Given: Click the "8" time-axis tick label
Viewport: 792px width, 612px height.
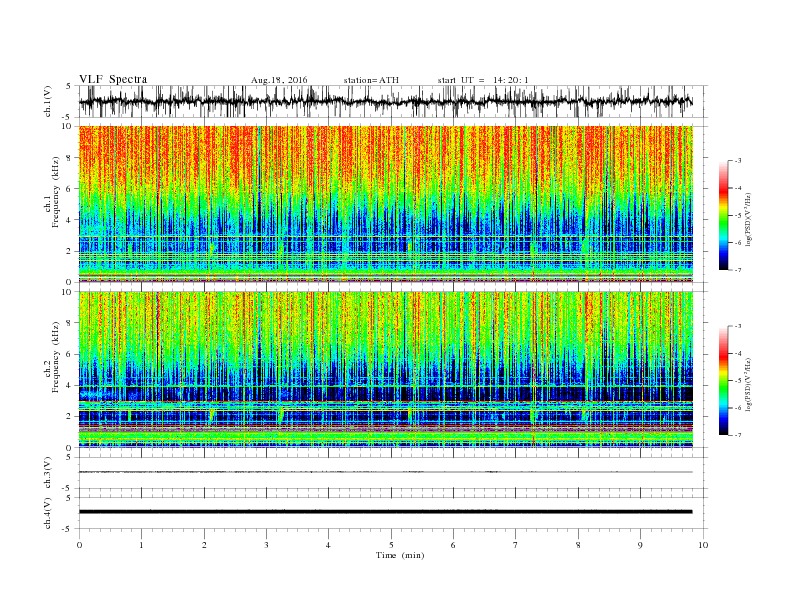Looking at the screenshot, I should [578, 545].
